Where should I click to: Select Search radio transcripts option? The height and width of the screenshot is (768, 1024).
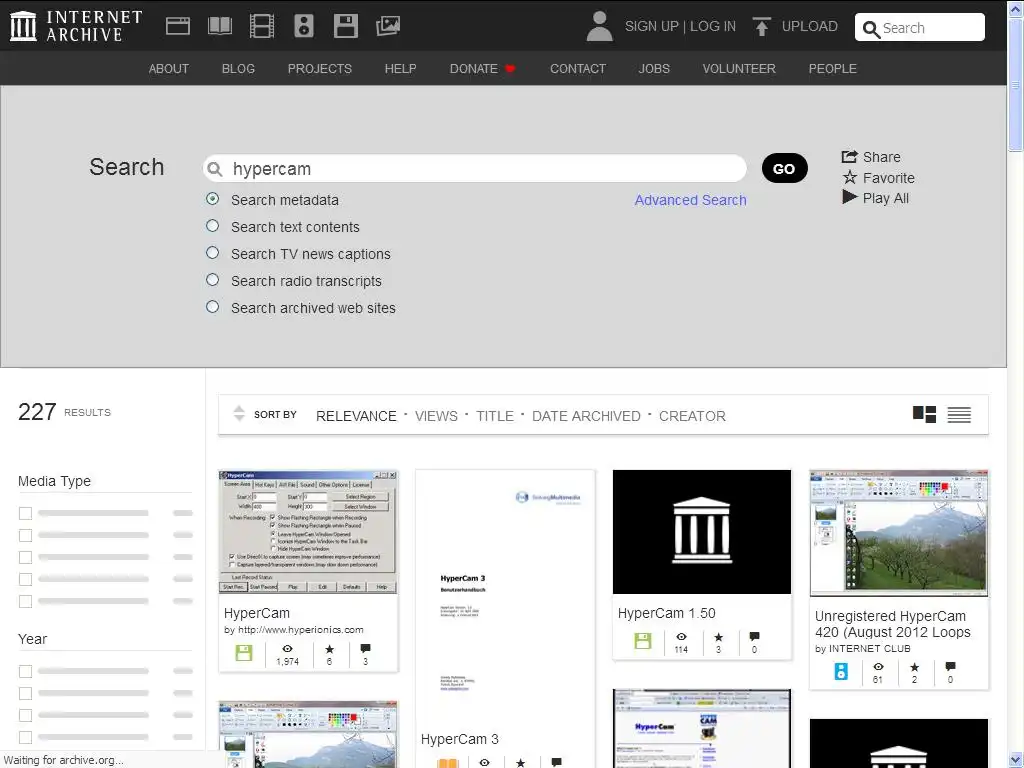(212, 280)
